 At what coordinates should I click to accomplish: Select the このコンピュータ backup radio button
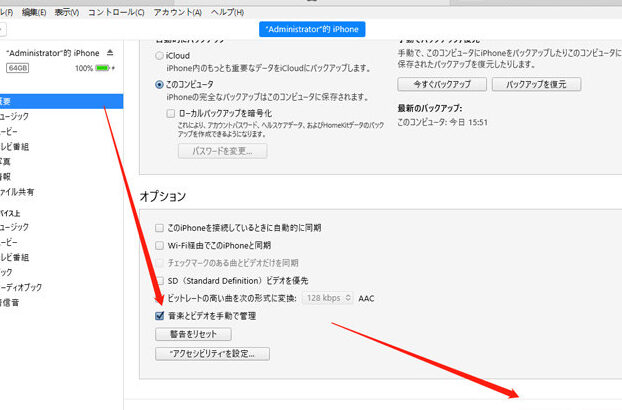pyautogui.click(x=159, y=84)
